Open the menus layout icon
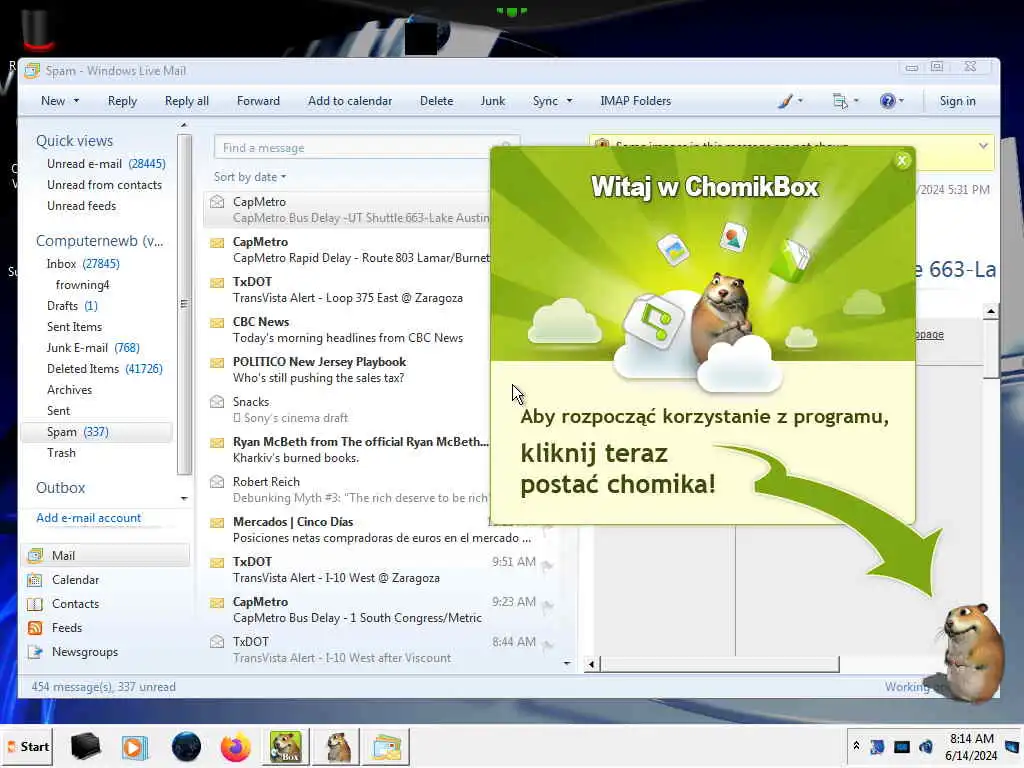The height and width of the screenshot is (768, 1024). coord(840,101)
